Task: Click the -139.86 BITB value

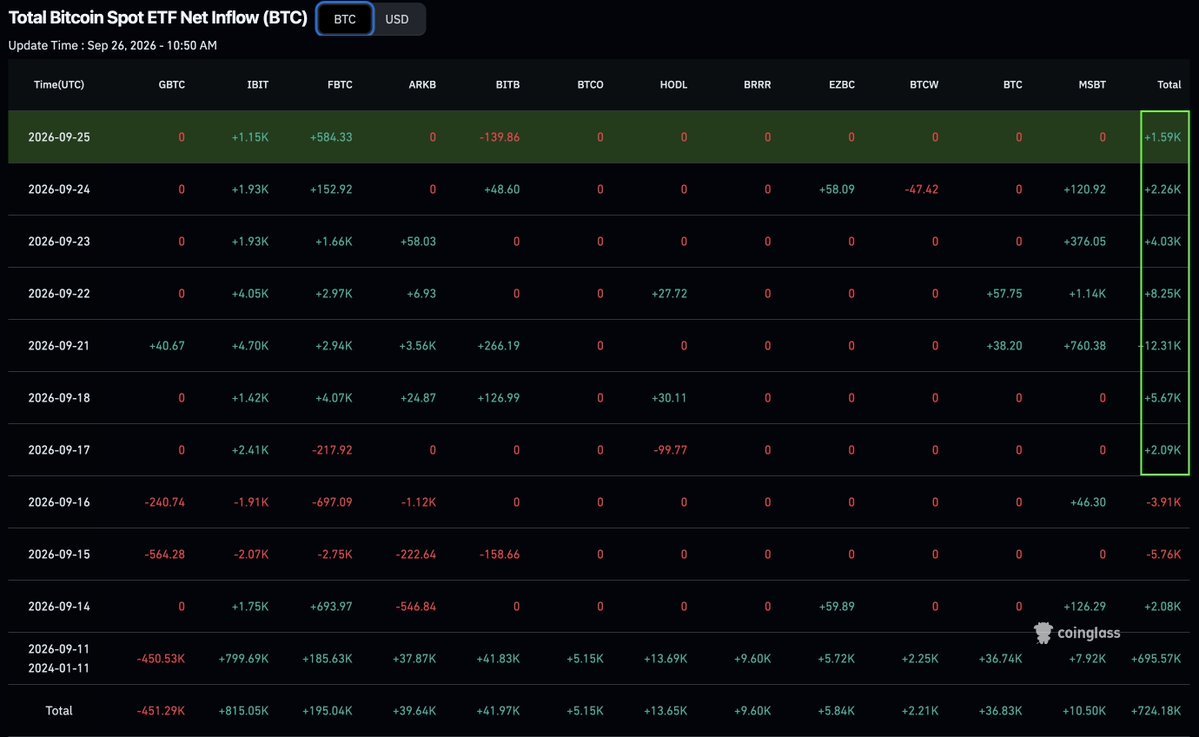Action: click(x=499, y=138)
